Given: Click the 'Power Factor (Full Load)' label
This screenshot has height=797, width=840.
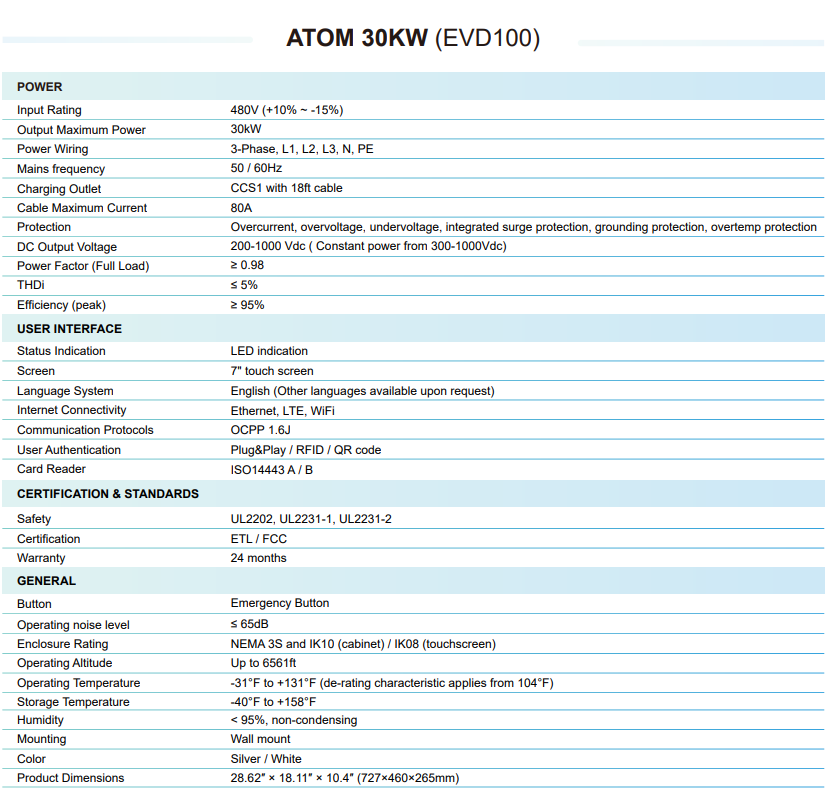Looking at the screenshot, I should tap(83, 266).
